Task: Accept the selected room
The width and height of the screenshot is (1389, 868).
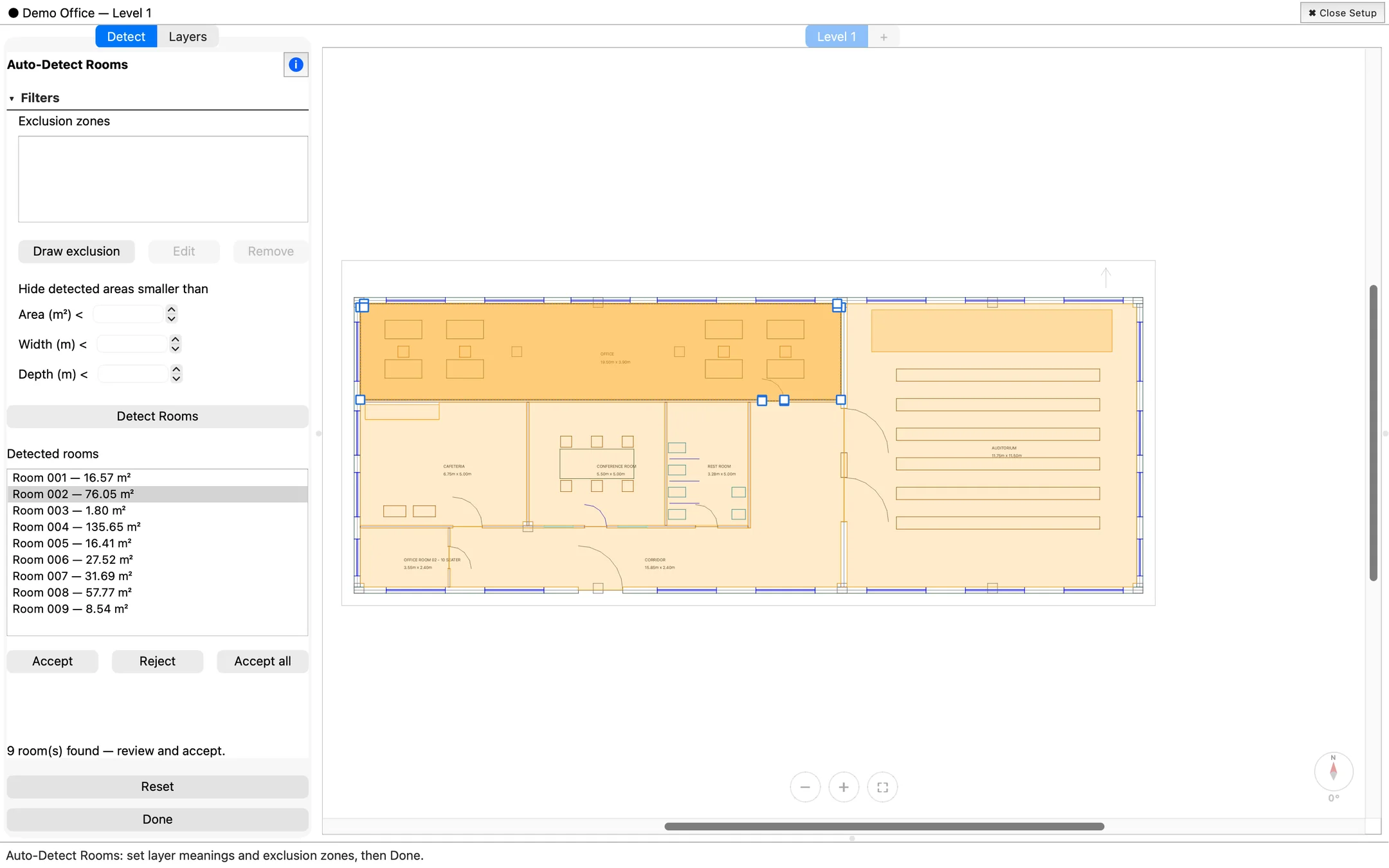Action: click(x=53, y=661)
